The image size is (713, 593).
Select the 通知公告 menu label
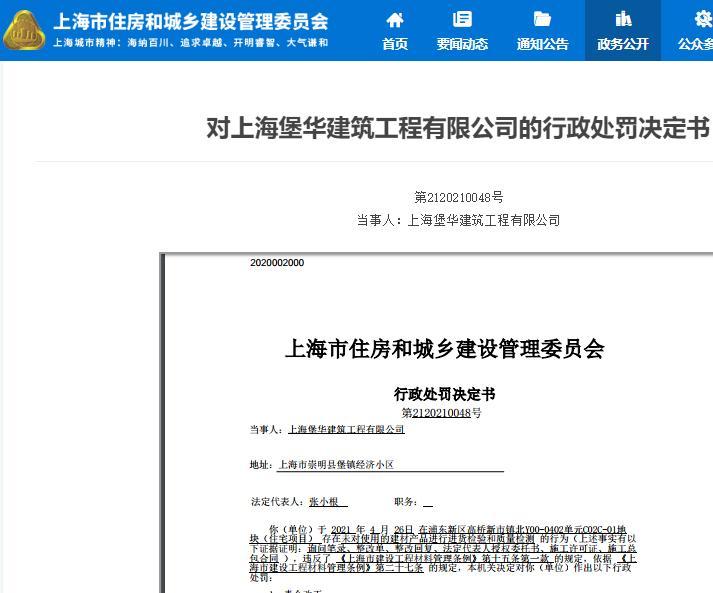point(542,44)
